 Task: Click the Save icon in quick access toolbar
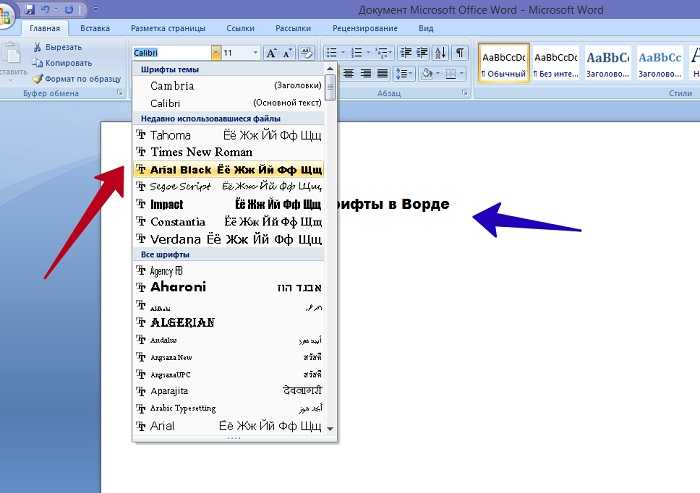[30, 9]
